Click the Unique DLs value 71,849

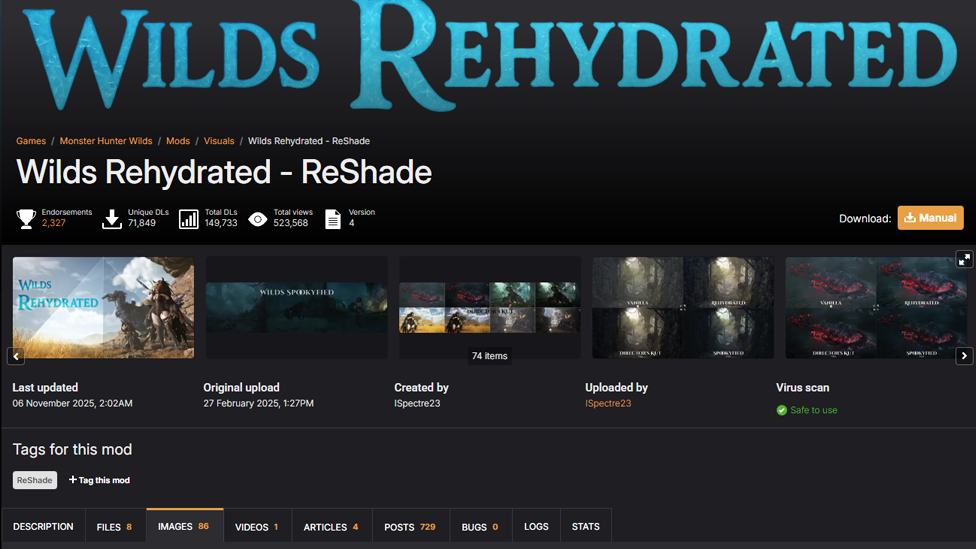142,223
